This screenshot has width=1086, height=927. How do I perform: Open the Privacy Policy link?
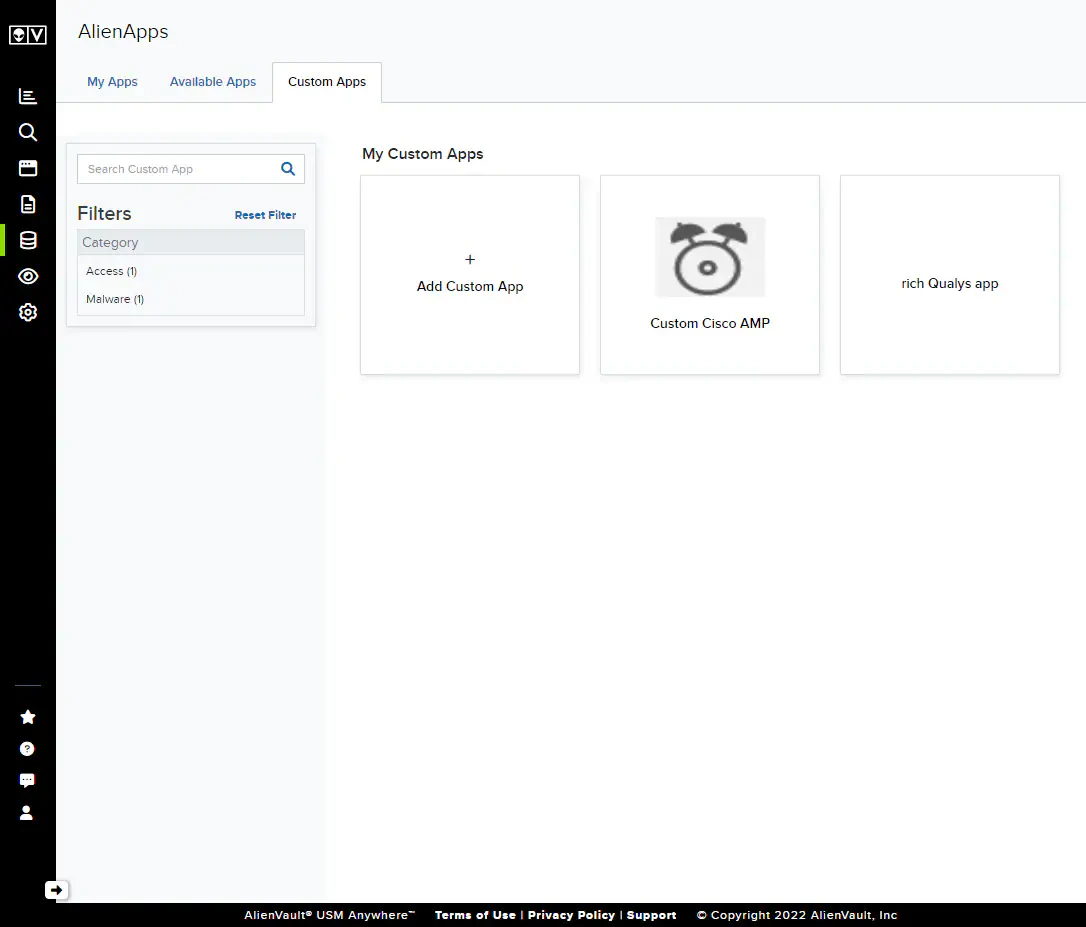[x=571, y=915]
